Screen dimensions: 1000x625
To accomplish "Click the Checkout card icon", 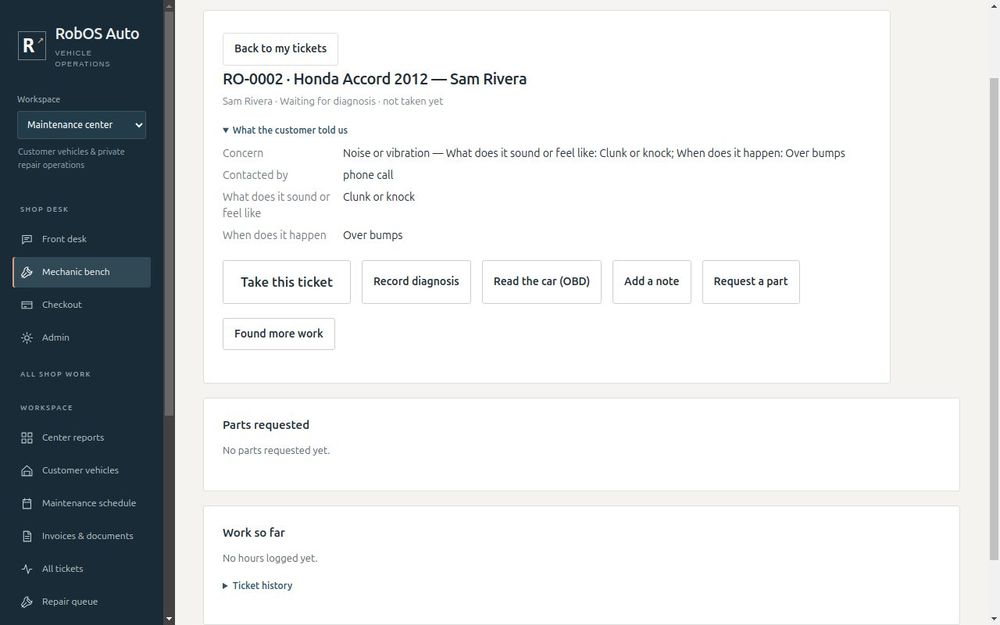I will tap(27, 305).
